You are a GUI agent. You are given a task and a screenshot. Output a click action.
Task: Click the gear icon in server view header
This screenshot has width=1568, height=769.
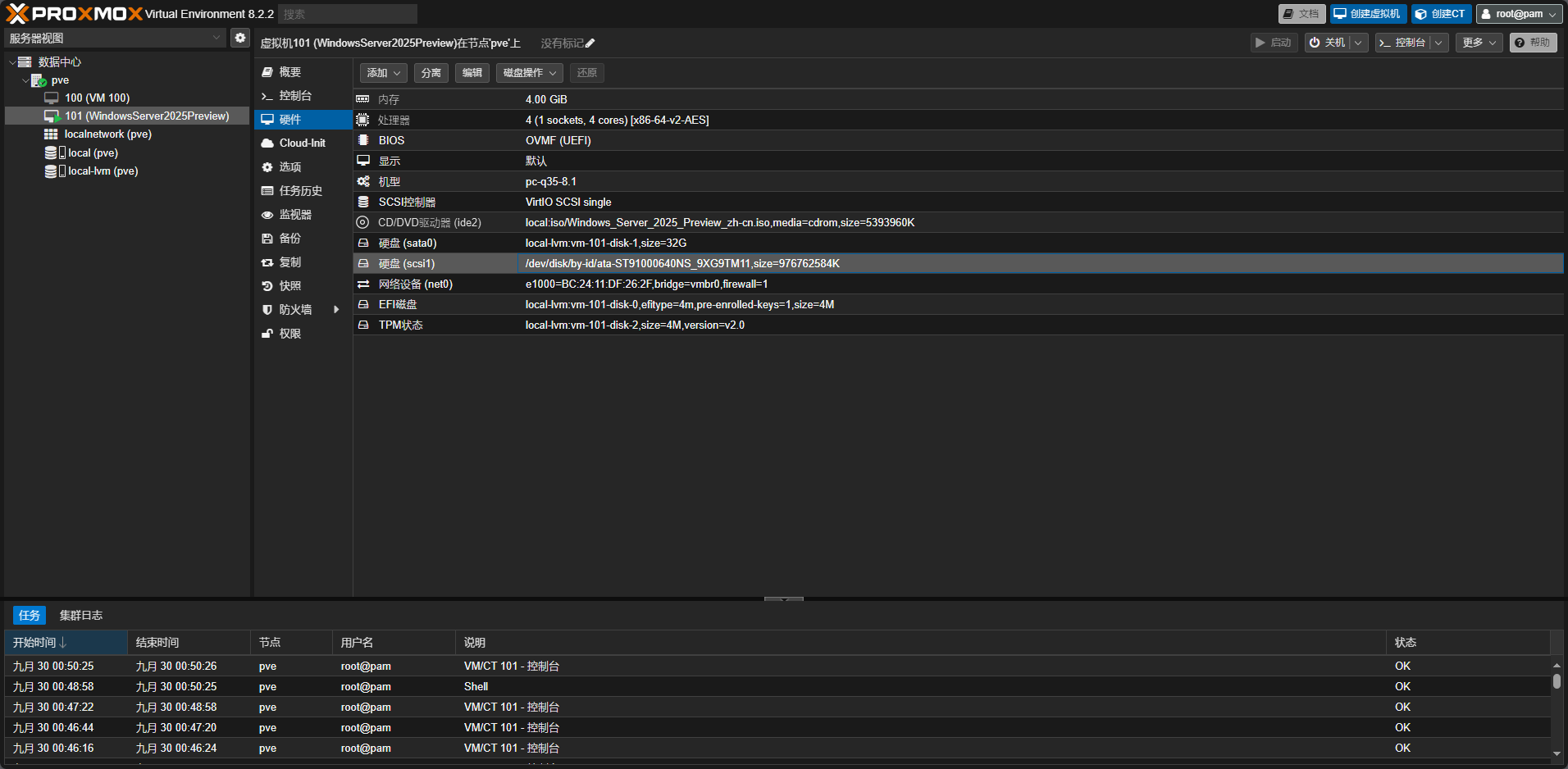(239, 38)
